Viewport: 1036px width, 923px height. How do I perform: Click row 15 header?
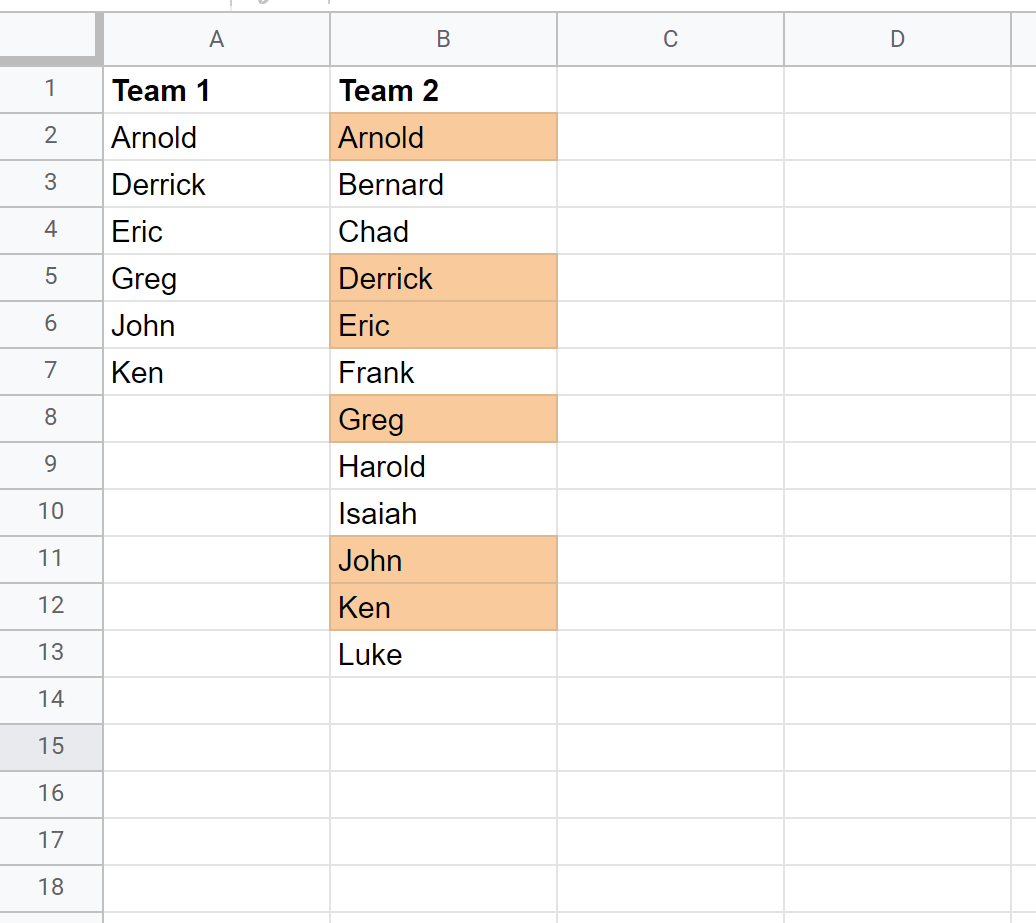click(x=50, y=747)
